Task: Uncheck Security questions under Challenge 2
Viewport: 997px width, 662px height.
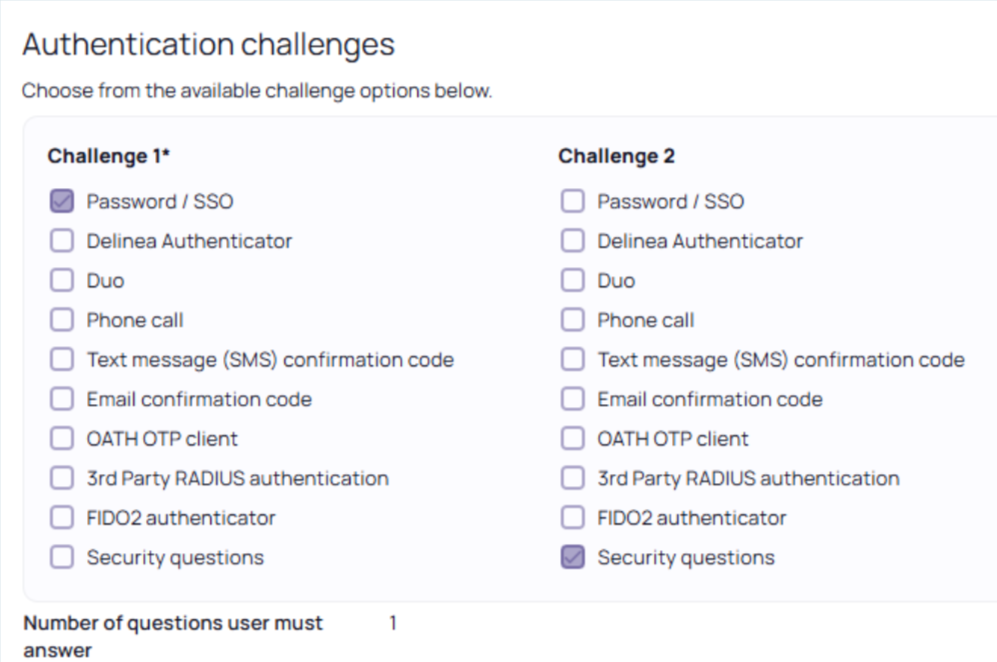Action: pyautogui.click(x=572, y=558)
